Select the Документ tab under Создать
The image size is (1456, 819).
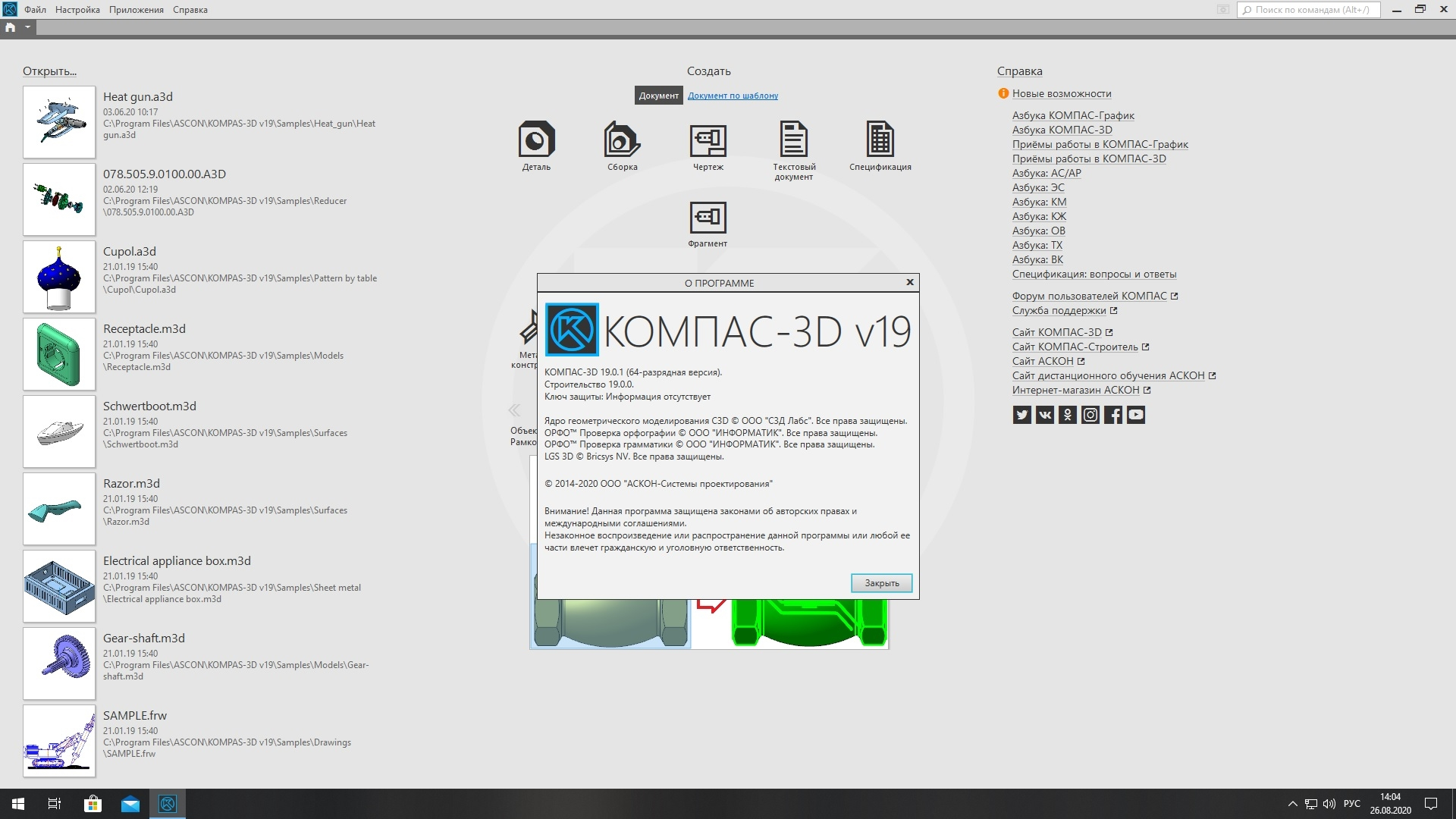click(x=658, y=96)
